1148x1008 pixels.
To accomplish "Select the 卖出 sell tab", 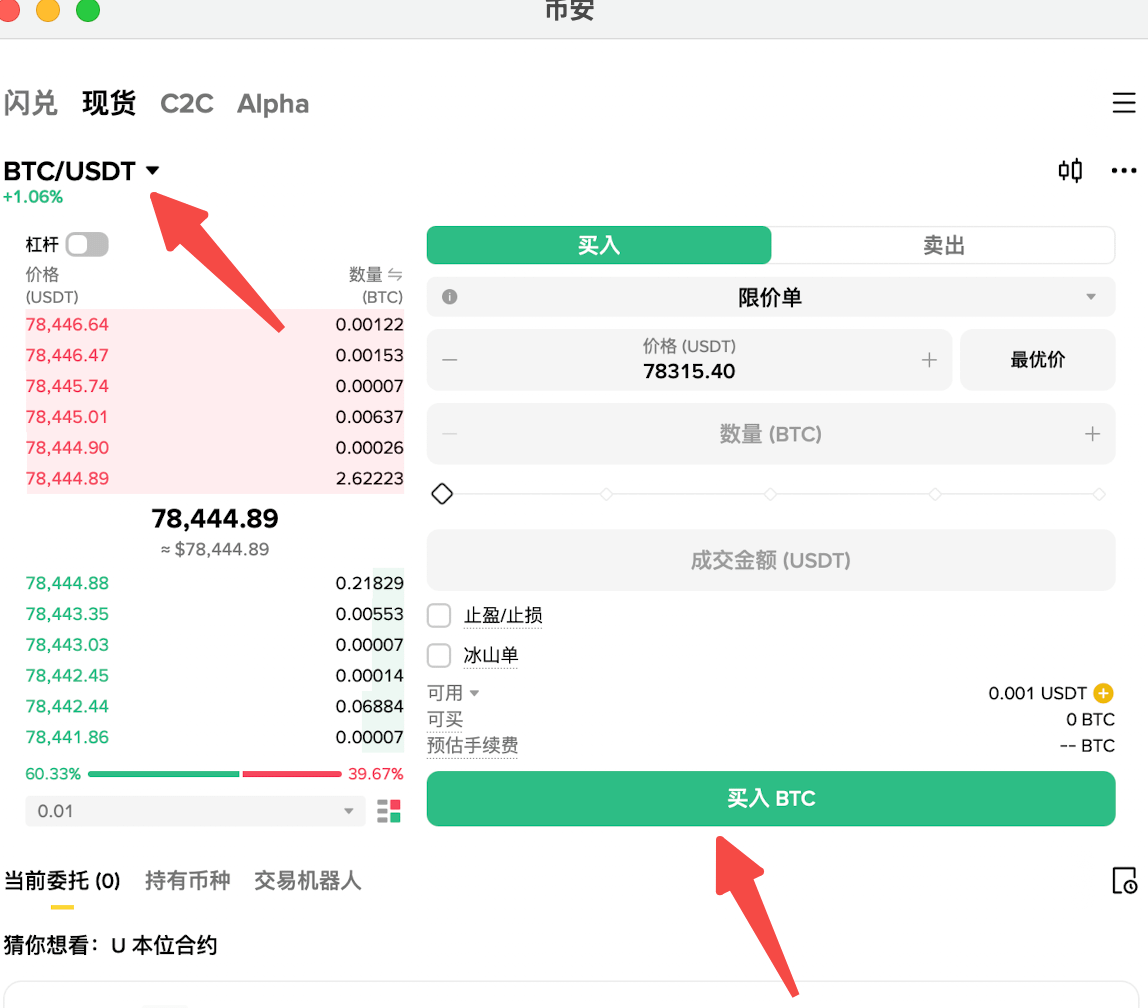I will pyautogui.click(x=943, y=245).
